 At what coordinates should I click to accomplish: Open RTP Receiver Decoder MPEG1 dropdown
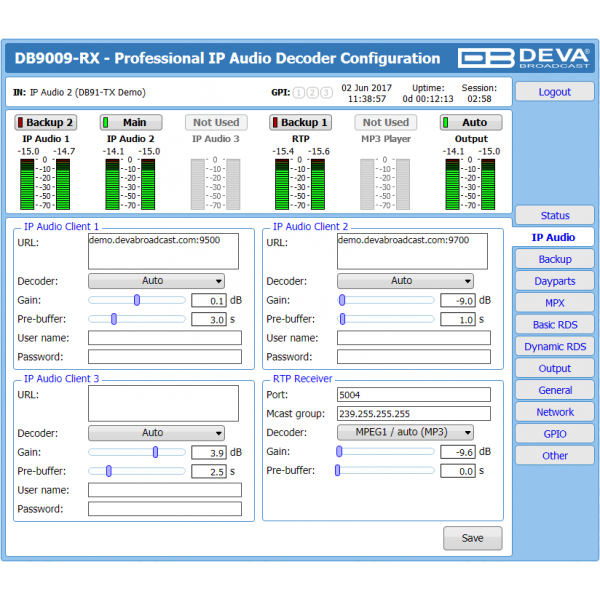tap(405, 432)
